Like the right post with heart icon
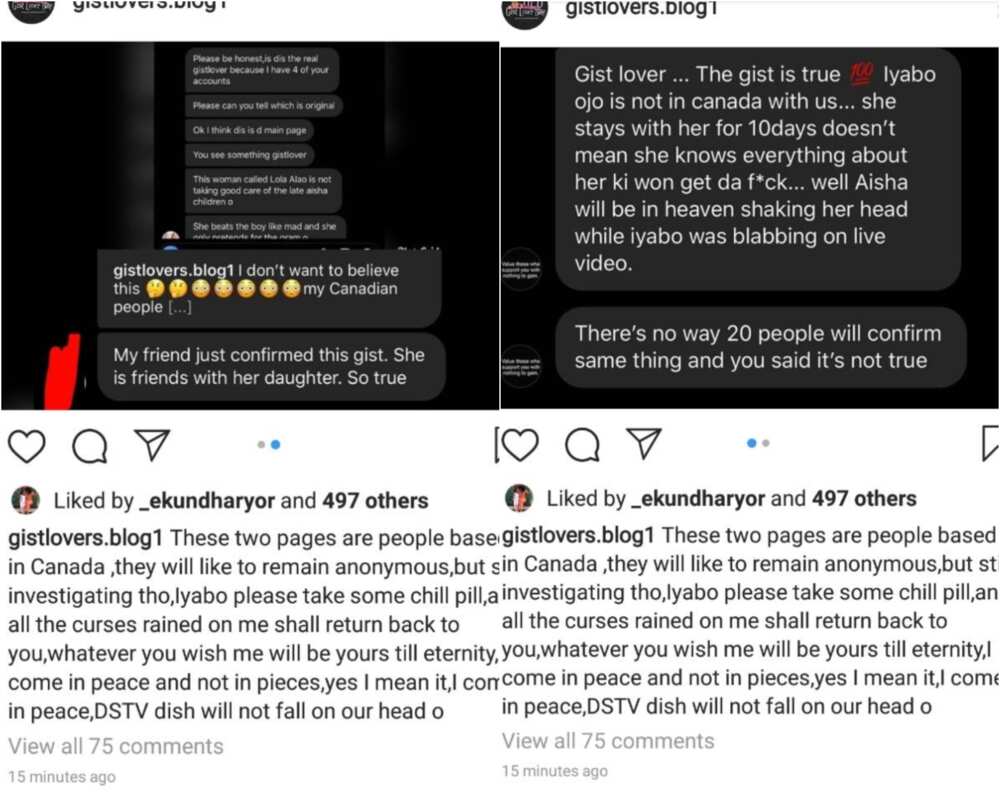1000x800 pixels. (x=520, y=444)
